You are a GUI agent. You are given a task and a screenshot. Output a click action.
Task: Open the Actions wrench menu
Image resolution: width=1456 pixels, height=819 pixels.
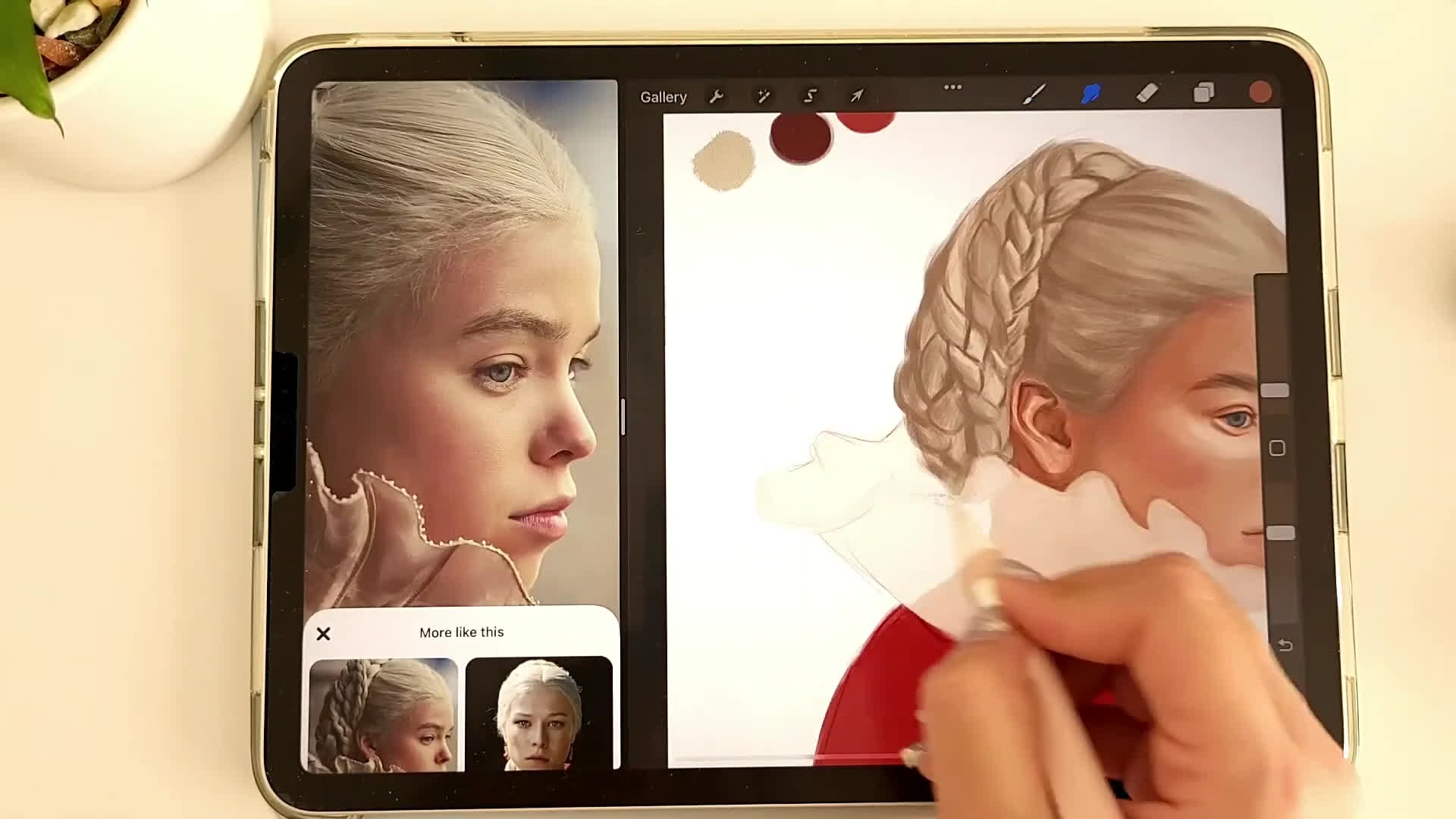click(x=716, y=96)
